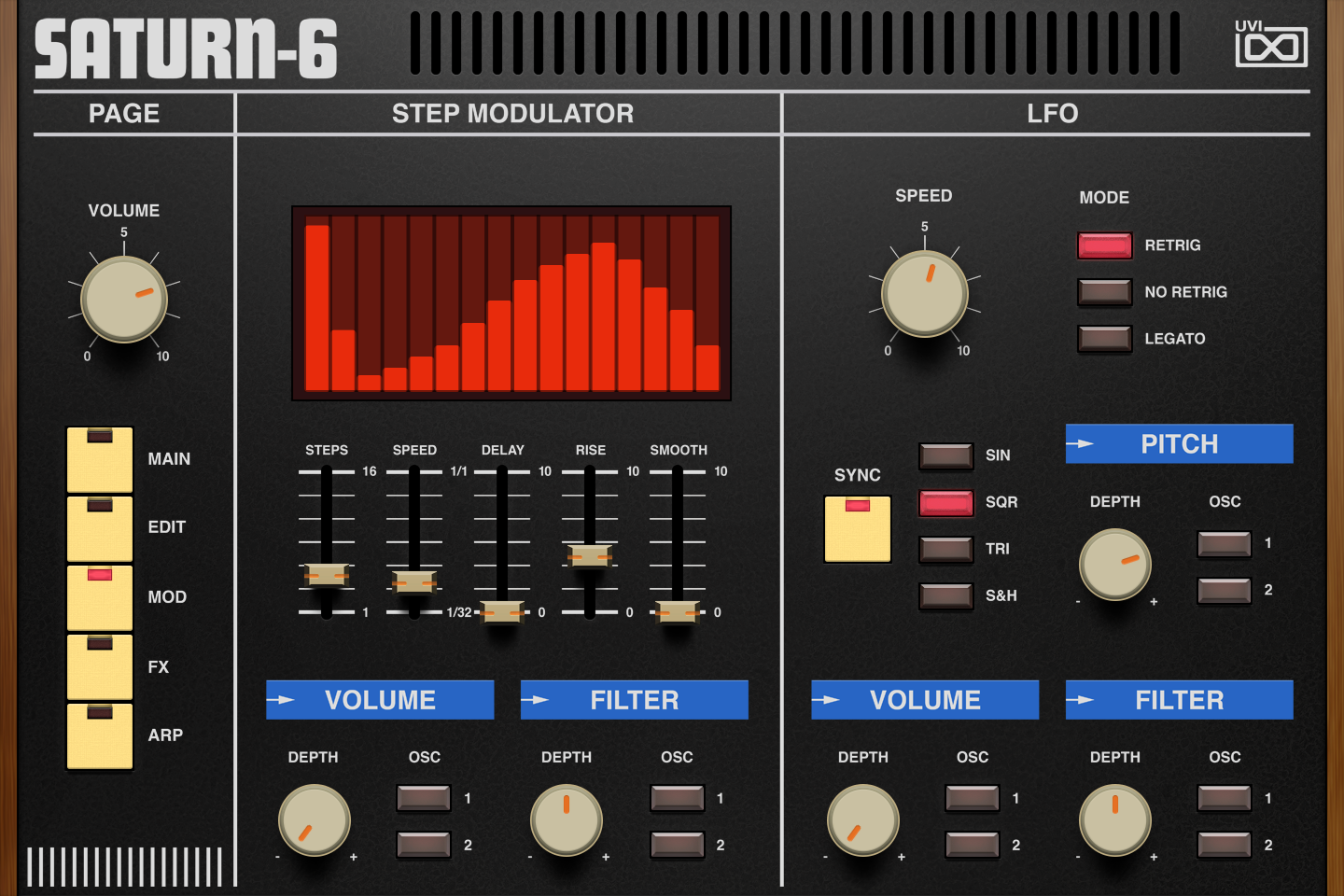Click the LFO PITCH destination header

[x=1180, y=444]
